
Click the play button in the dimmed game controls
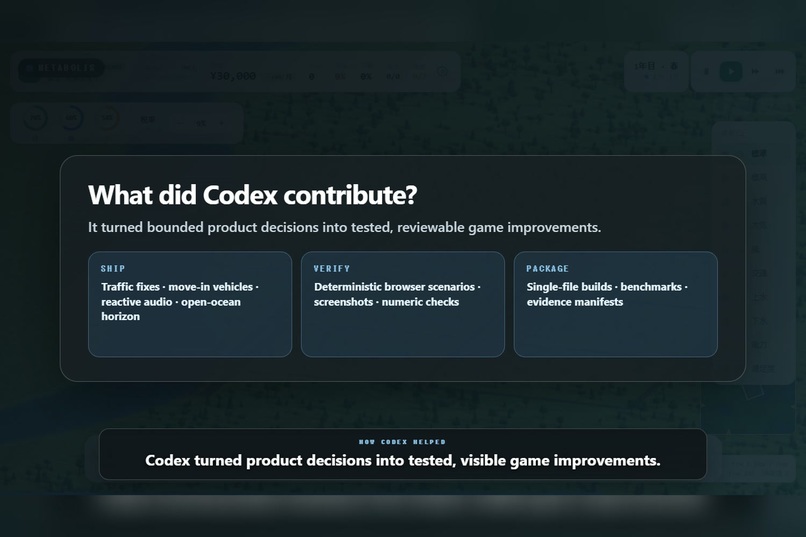click(730, 71)
